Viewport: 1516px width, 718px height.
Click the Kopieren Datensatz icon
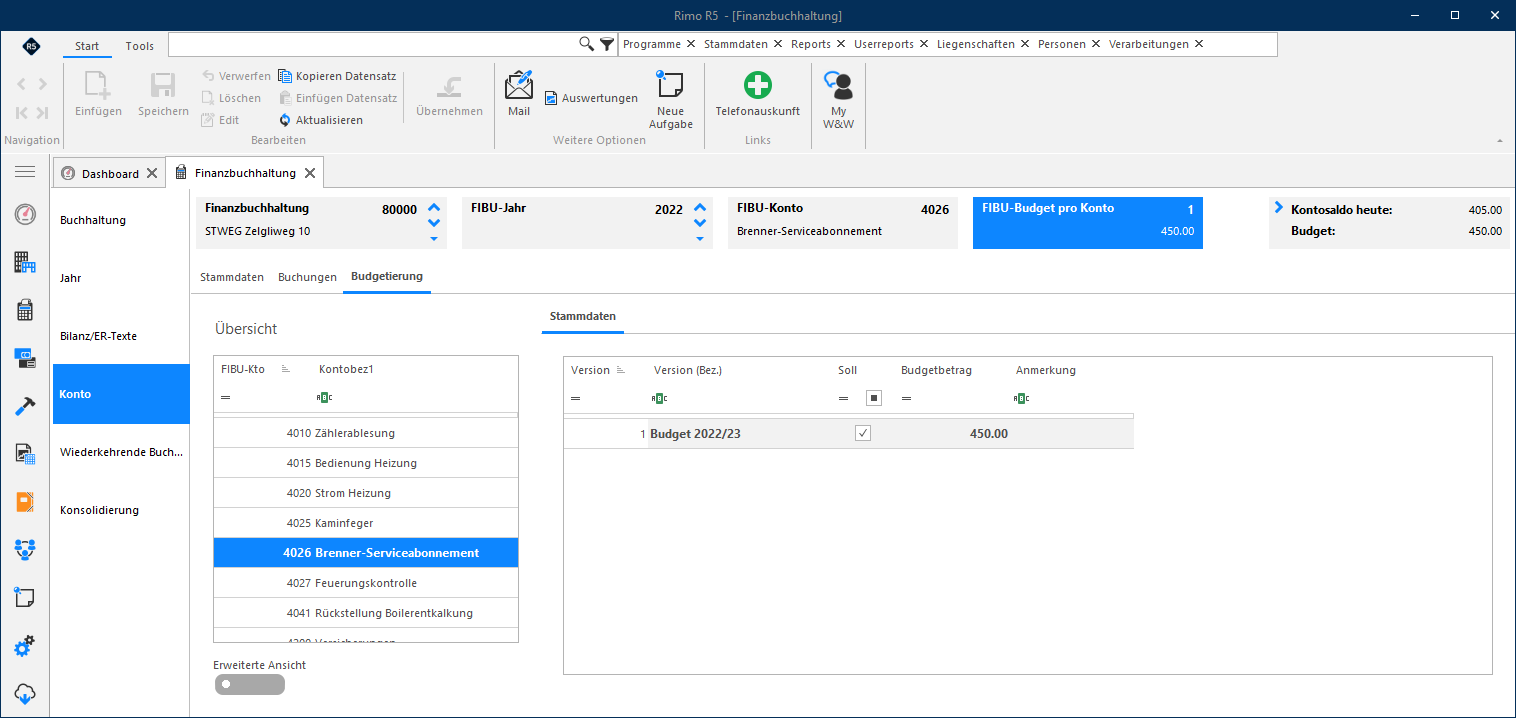[x=285, y=76]
